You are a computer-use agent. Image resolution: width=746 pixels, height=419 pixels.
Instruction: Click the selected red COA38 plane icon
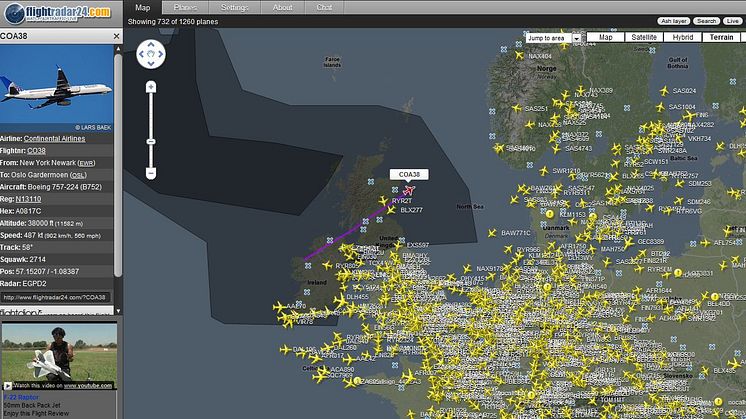pyautogui.click(x=409, y=190)
